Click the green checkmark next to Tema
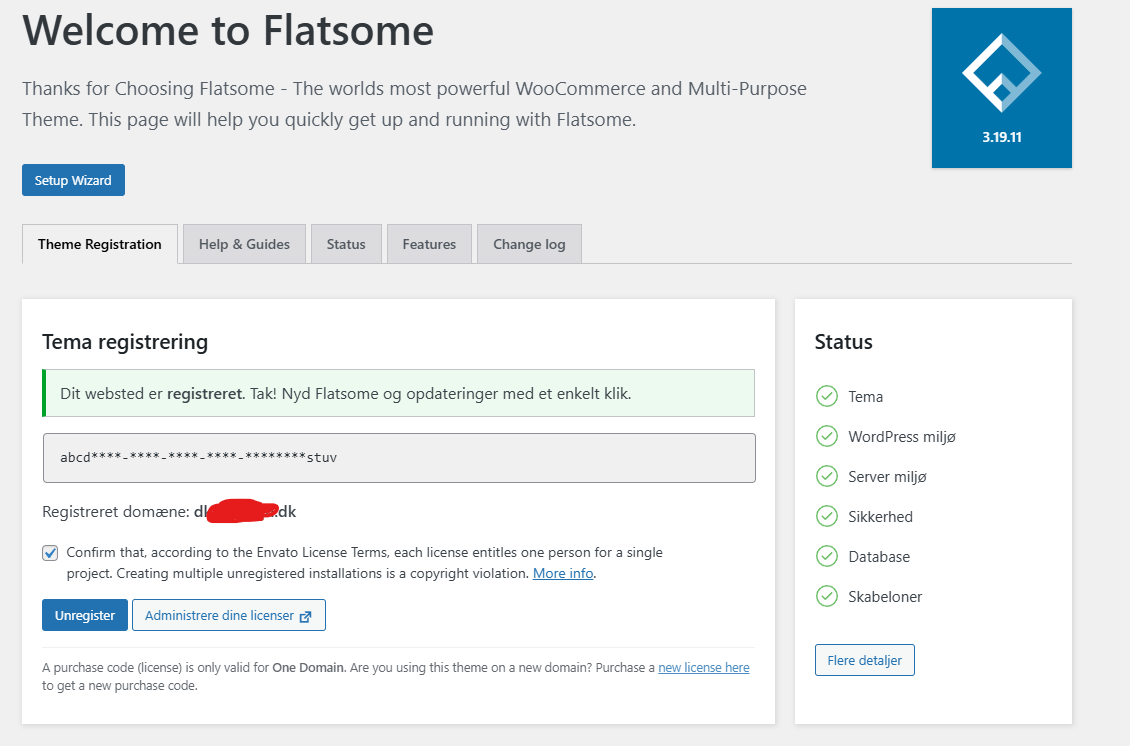1130x746 pixels. click(827, 397)
